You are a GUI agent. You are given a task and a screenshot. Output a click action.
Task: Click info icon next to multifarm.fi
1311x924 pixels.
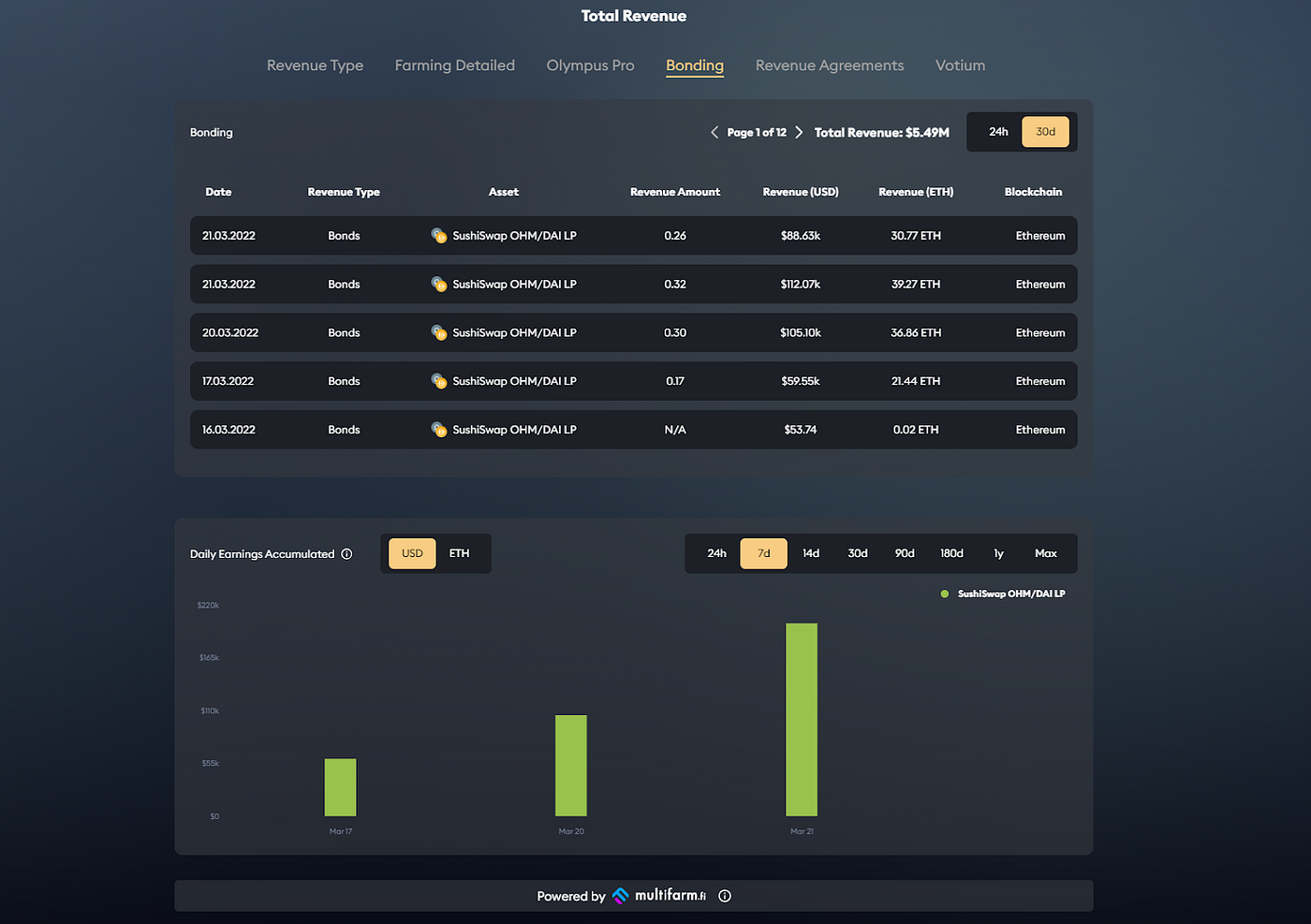point(725,896)
